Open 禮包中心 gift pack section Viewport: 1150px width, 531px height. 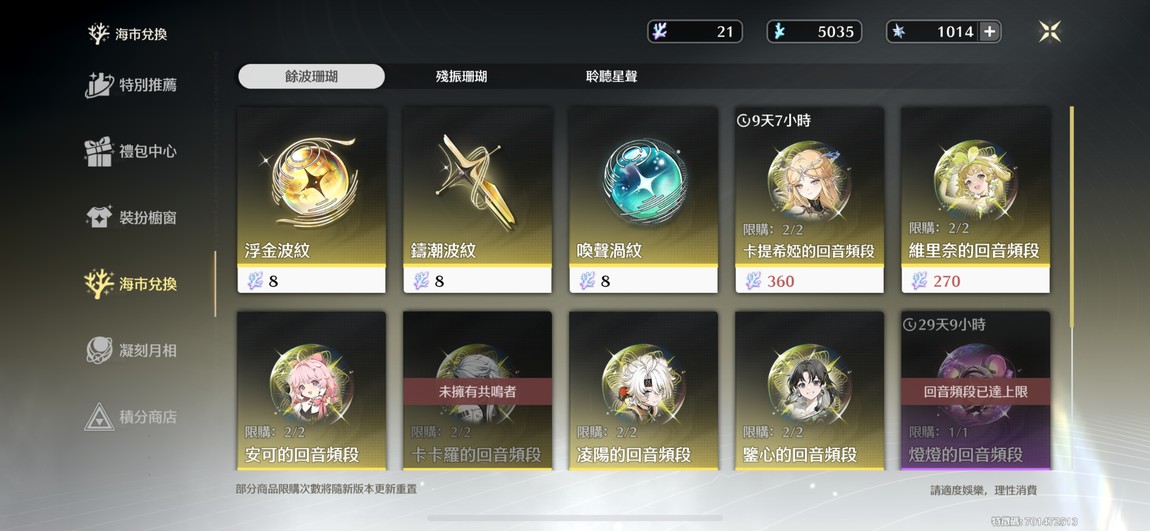pyautogui.click(x=131, y=151)
